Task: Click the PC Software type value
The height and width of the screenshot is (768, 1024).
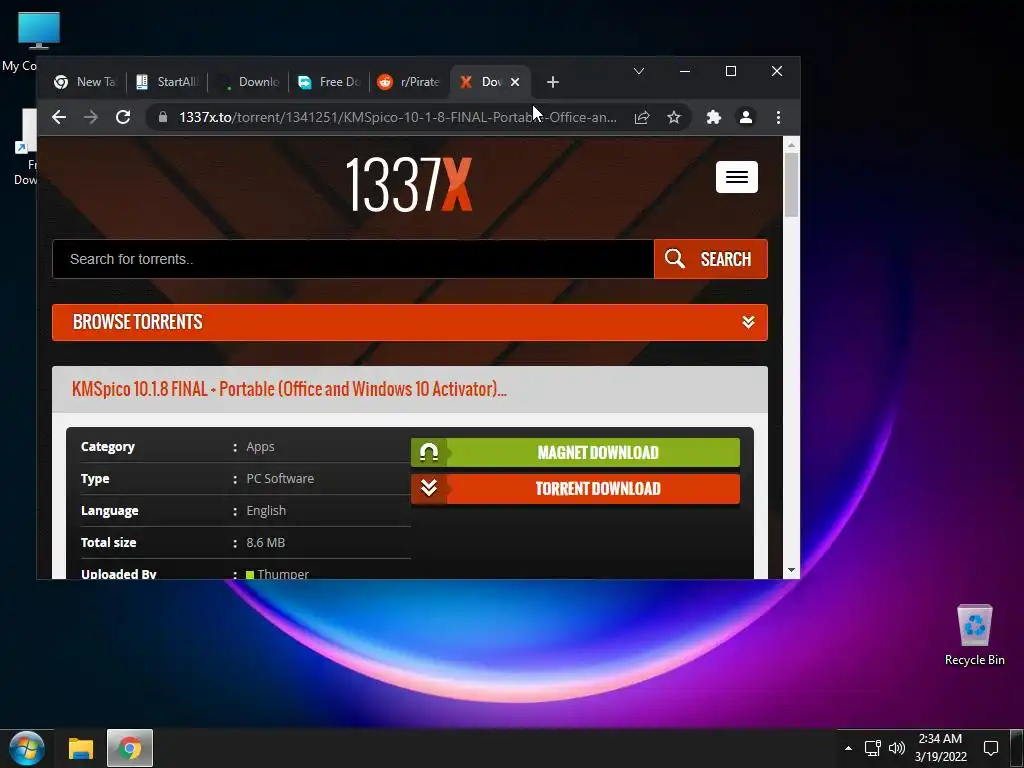Action: click(280, 479)
